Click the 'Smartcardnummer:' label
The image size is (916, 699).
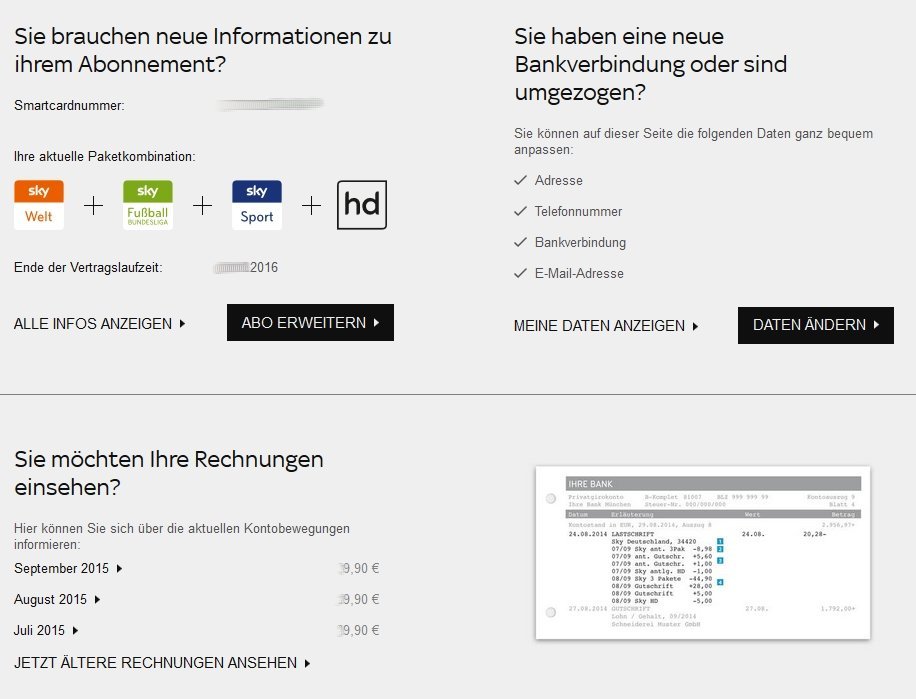point(69,106)
